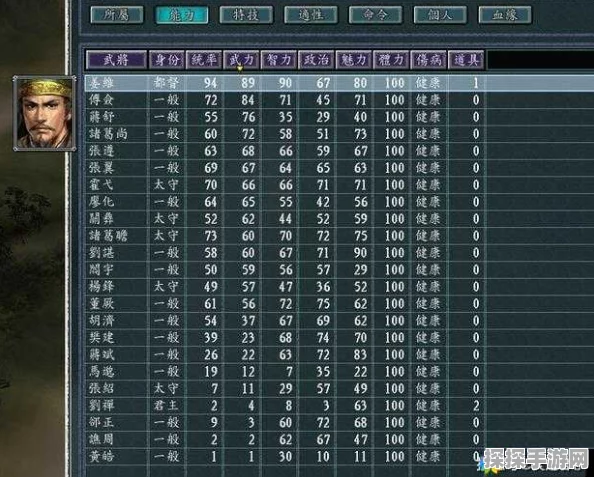Click 體力 100 in 諸葛瞻's row

pyautogui.click(x=394, y=236)
